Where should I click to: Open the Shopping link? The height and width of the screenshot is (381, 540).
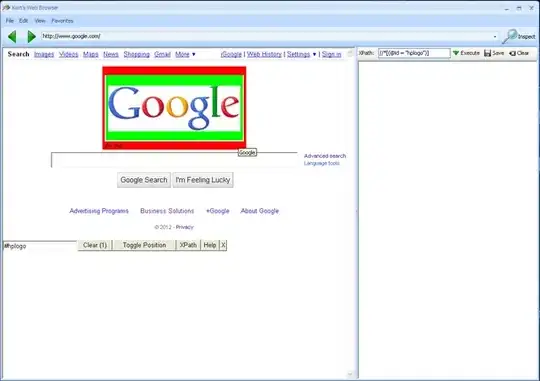137,54
